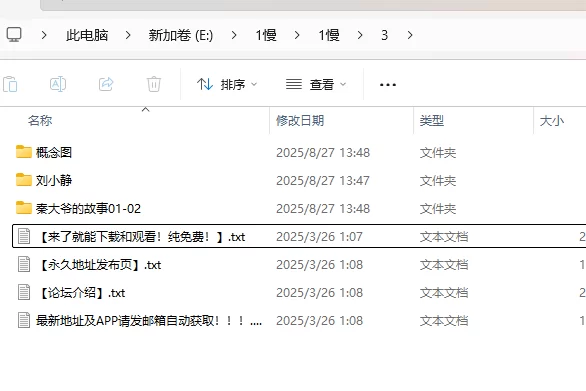
Task: Open the three-dot more options menu
Action: 388,85
